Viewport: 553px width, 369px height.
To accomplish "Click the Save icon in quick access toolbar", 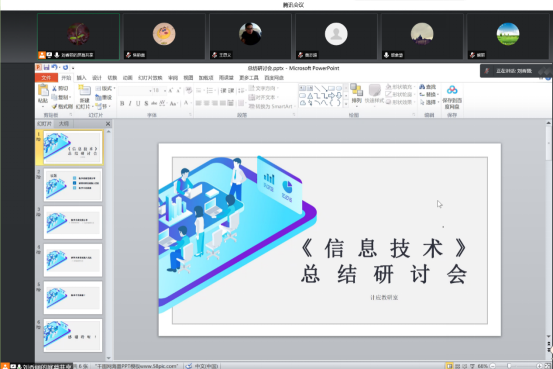I will pyautogui.click(x=47, y=67).
